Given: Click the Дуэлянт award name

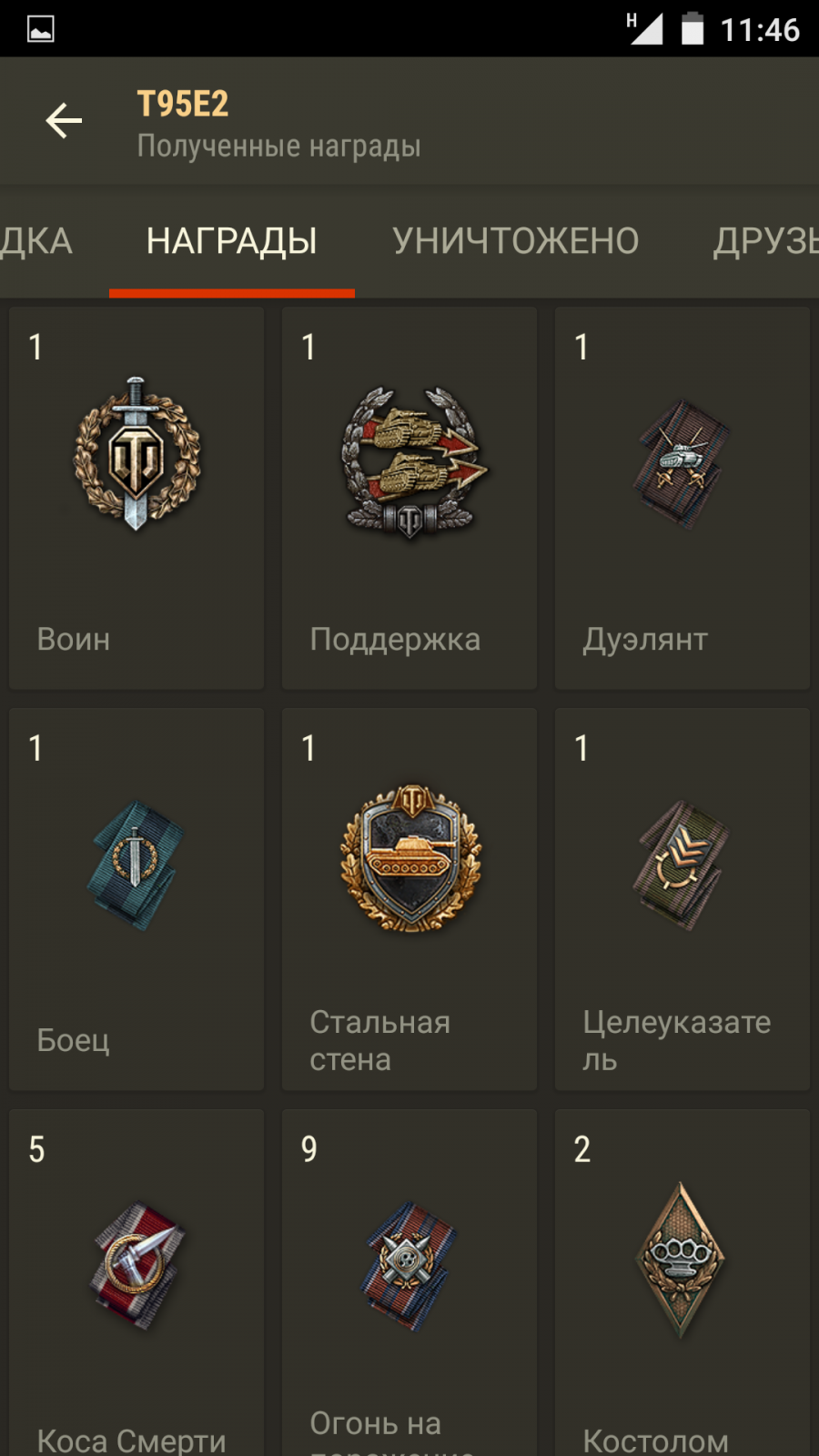Looking at the screenshot, I should [x=645, y=639].
